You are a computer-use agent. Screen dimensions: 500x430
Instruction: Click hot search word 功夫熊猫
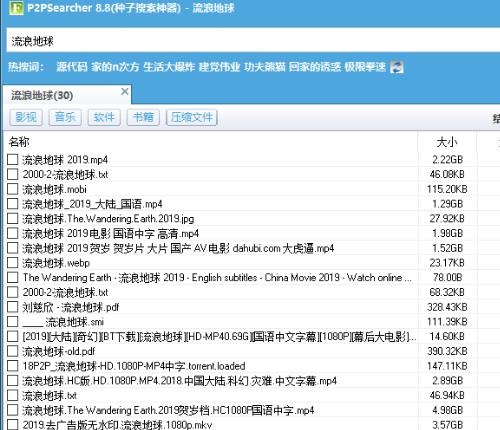coord(265,67)
